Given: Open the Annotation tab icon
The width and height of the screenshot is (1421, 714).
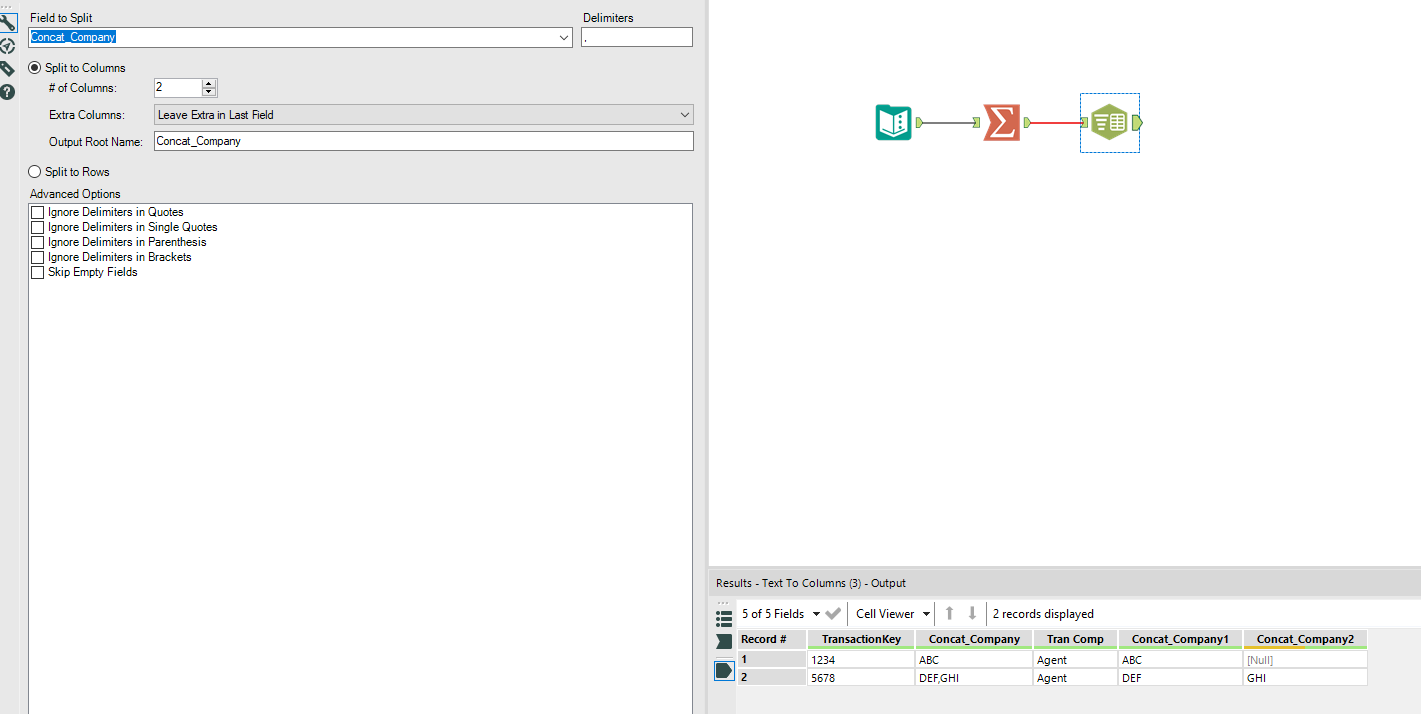Looking at the screenshot, I should click(x=9, y=69).
